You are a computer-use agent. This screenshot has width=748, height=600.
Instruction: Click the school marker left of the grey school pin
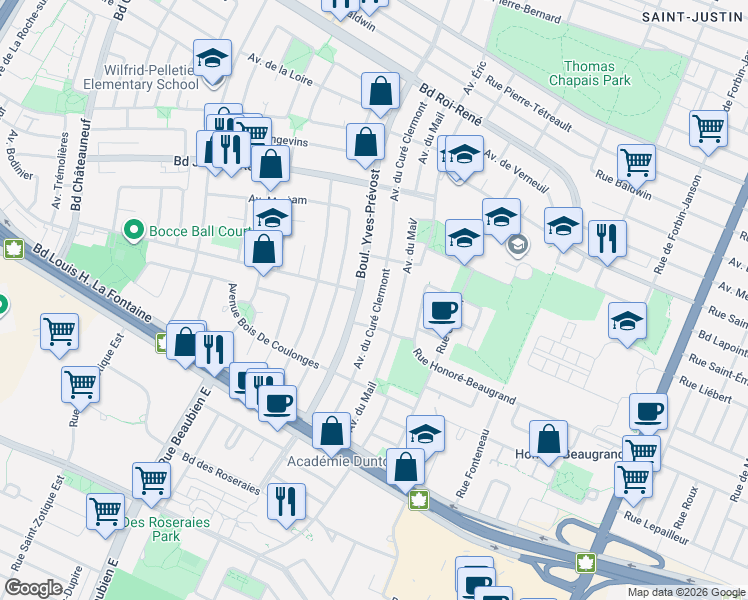coord(464,239)
